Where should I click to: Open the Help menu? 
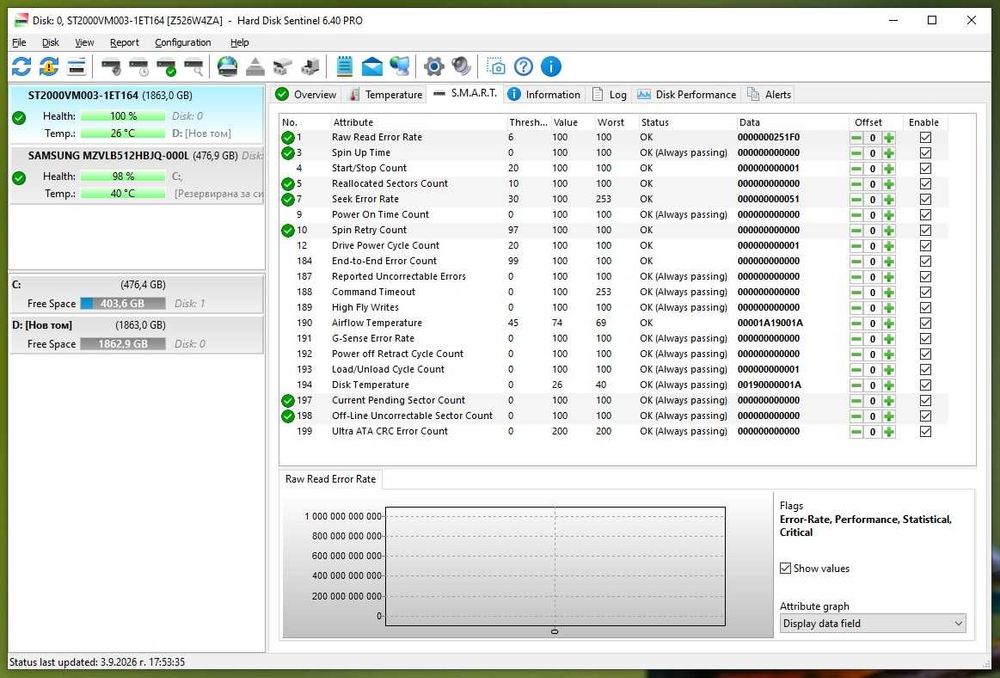(x=240, y=42)
